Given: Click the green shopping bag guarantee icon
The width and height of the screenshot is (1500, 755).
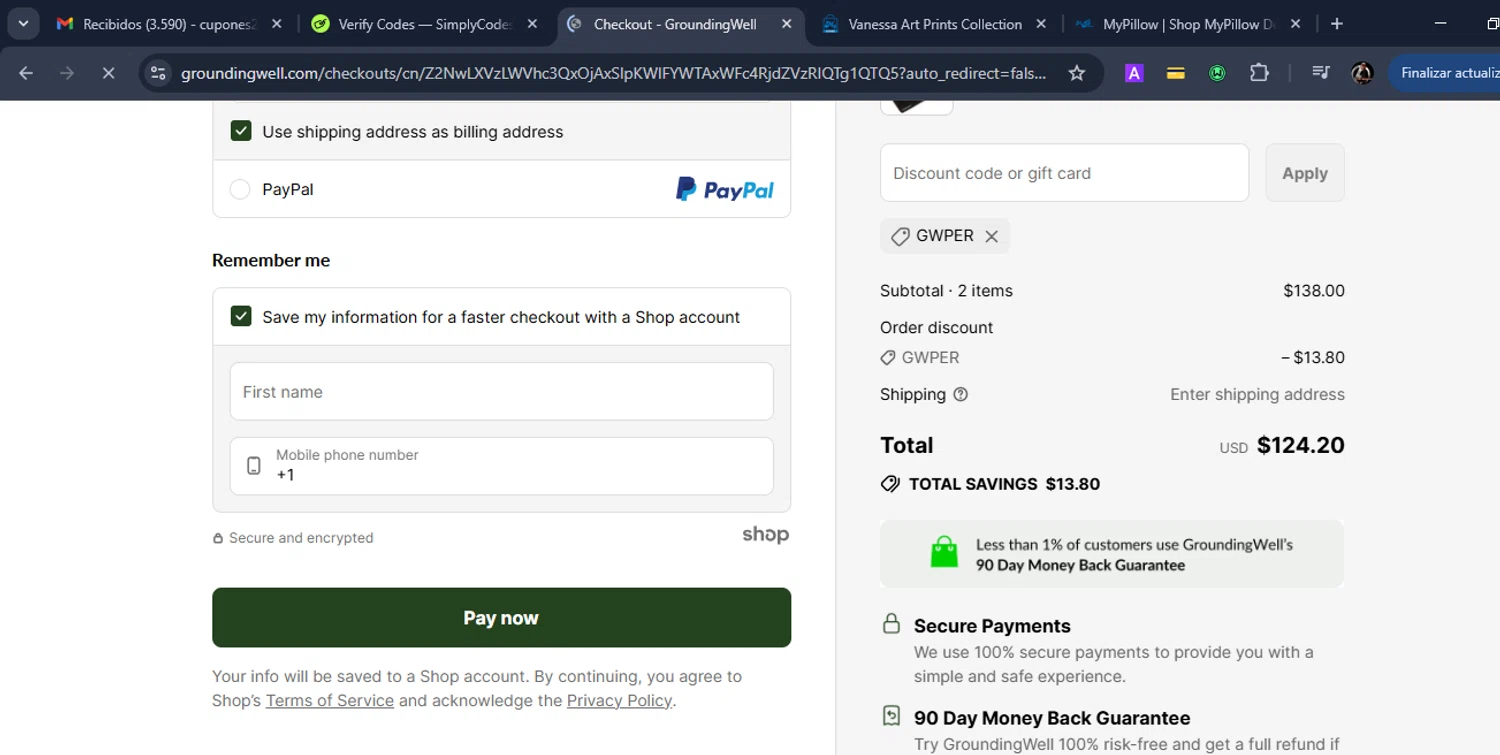Looking at the screenshot, I should (x=944, y=552).
